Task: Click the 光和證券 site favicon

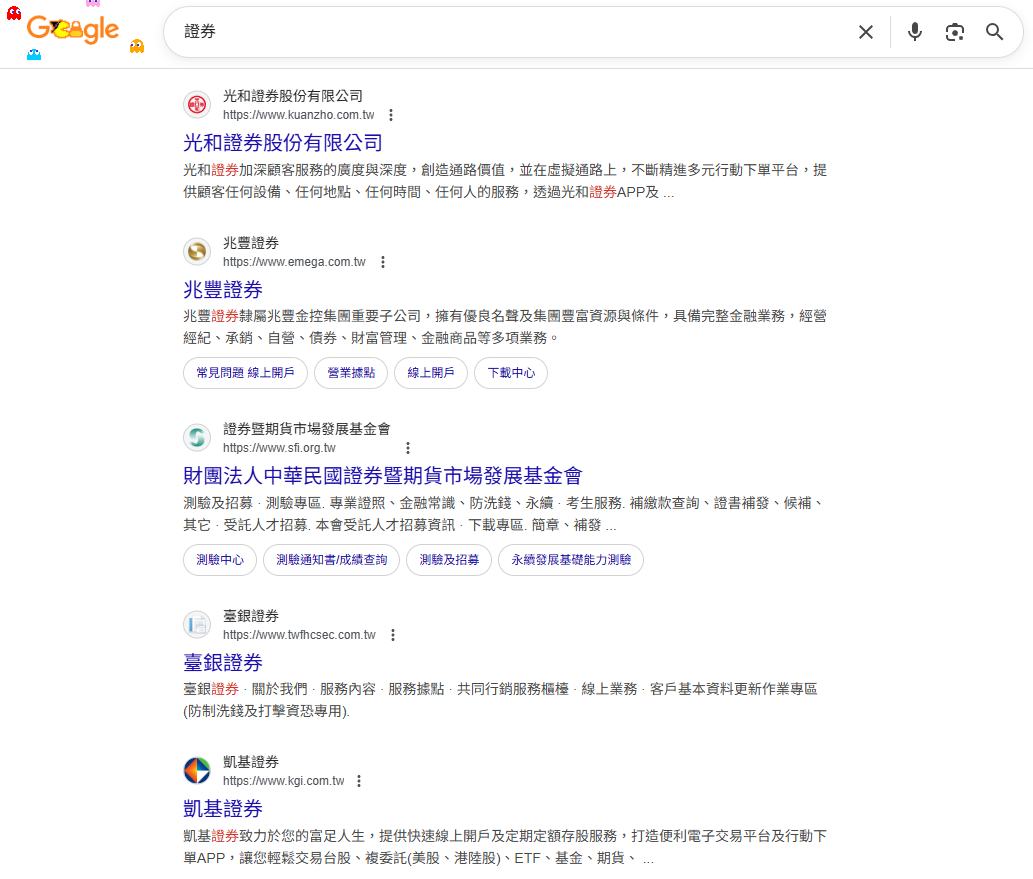Action: click(x=196, y=104)
